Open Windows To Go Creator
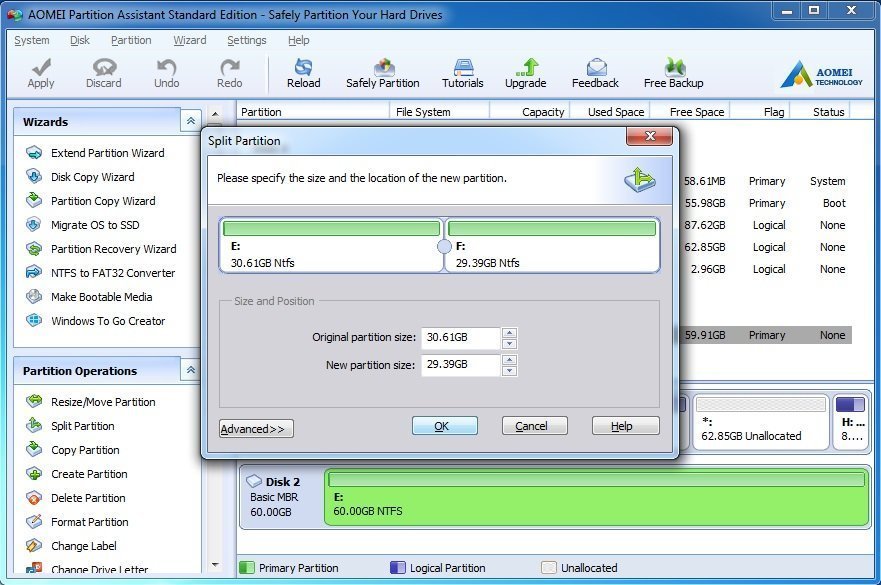881x585 pixels. pos(96,321)
